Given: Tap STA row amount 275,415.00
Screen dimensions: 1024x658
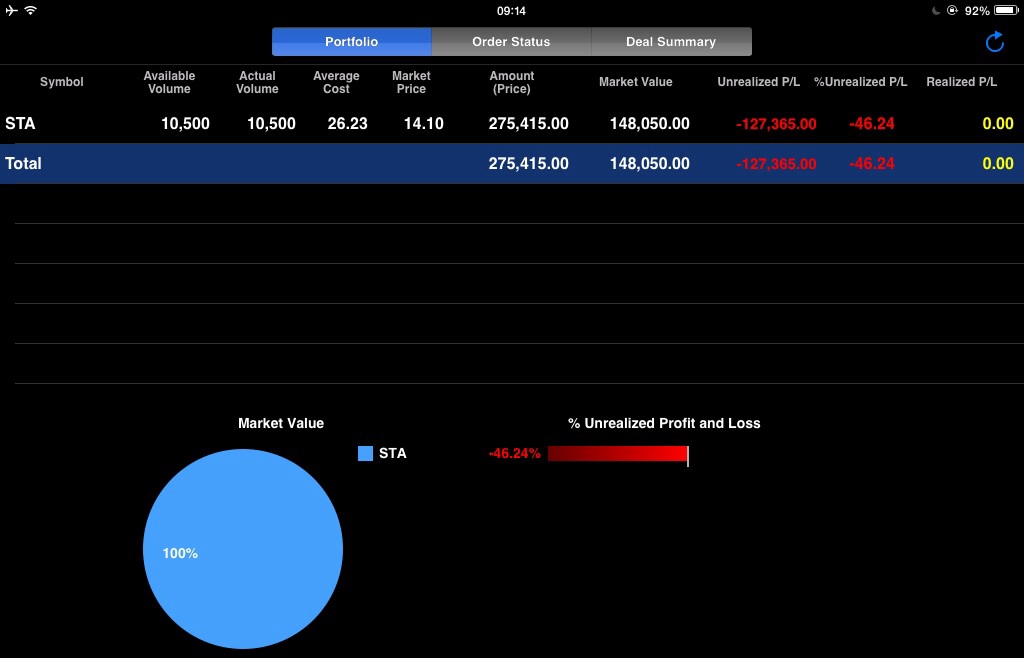Looking at the screenshot, I should 528,123.
